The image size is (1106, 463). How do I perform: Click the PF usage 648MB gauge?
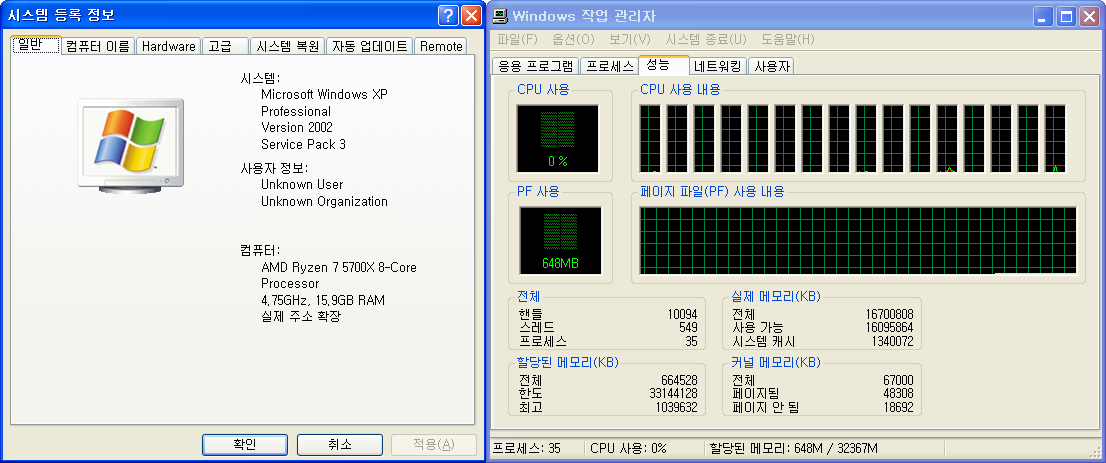(x=561, y=240)
